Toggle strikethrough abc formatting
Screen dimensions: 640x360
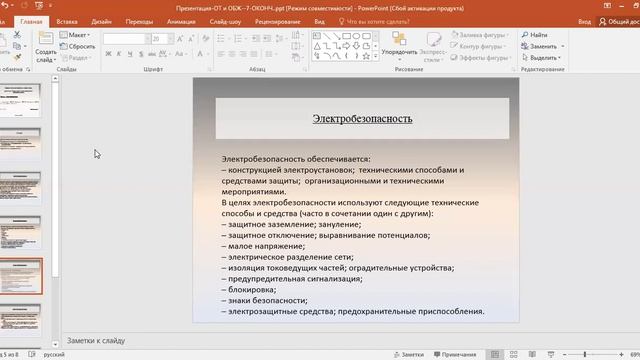pos(152,54)
